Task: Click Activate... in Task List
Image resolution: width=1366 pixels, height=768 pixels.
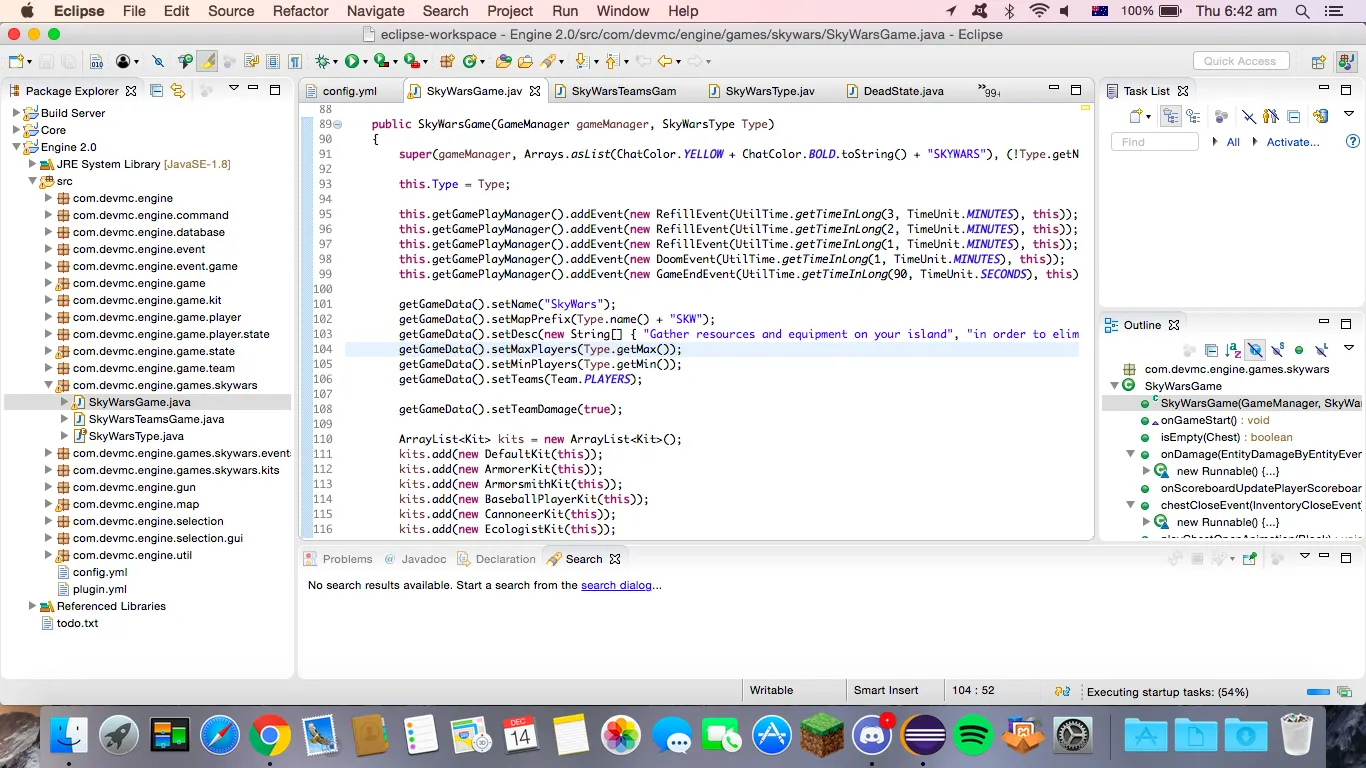Action: [1293, 142]
